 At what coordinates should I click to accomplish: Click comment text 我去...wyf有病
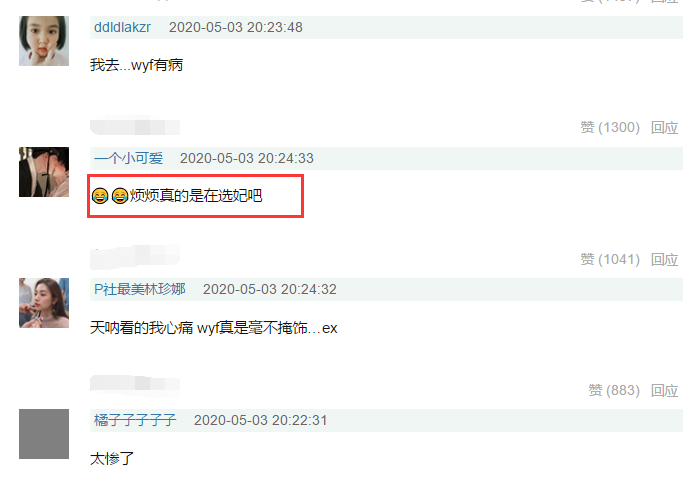(x=136, y=65)
